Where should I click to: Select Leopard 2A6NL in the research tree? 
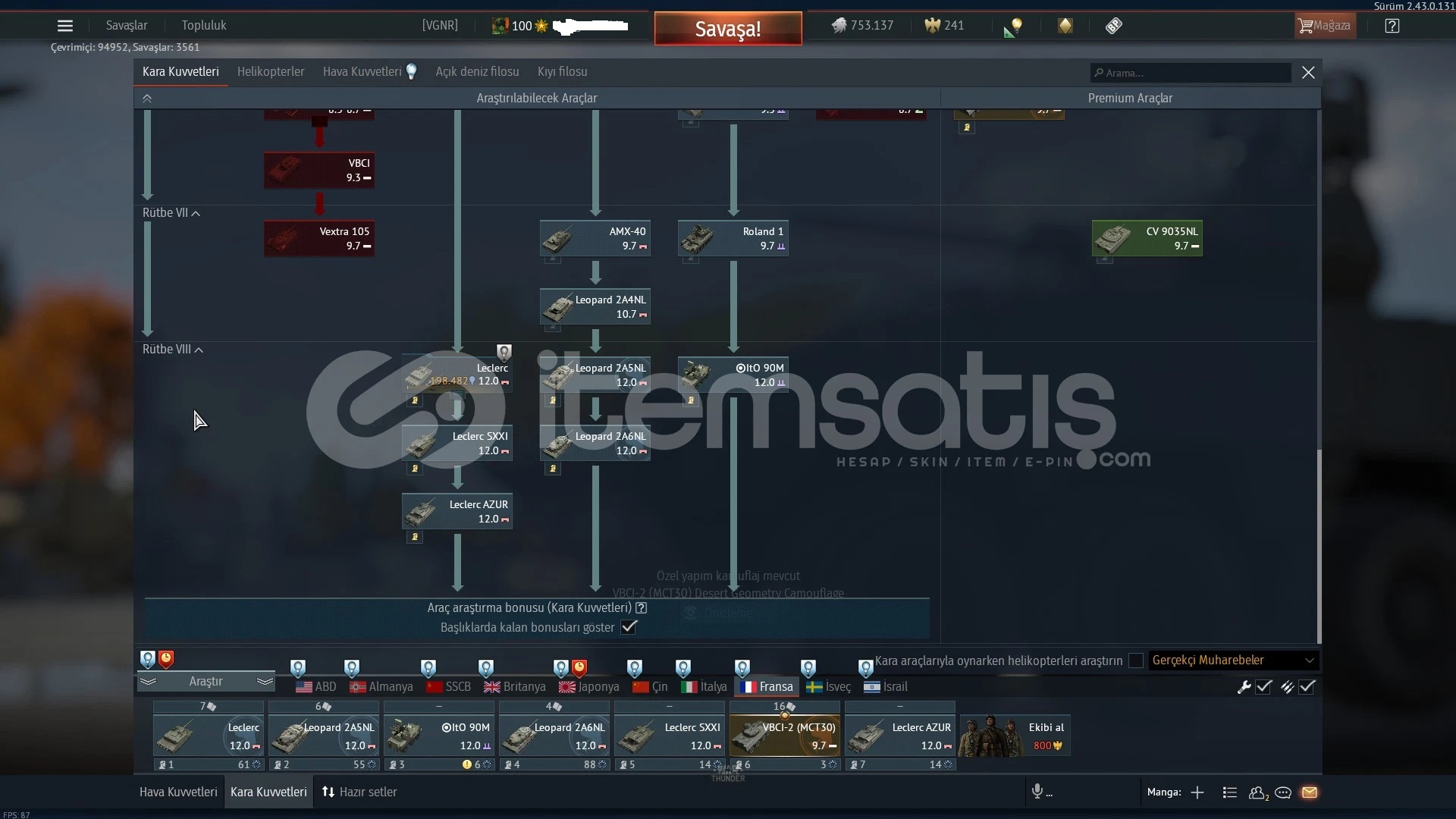(595, 443)
